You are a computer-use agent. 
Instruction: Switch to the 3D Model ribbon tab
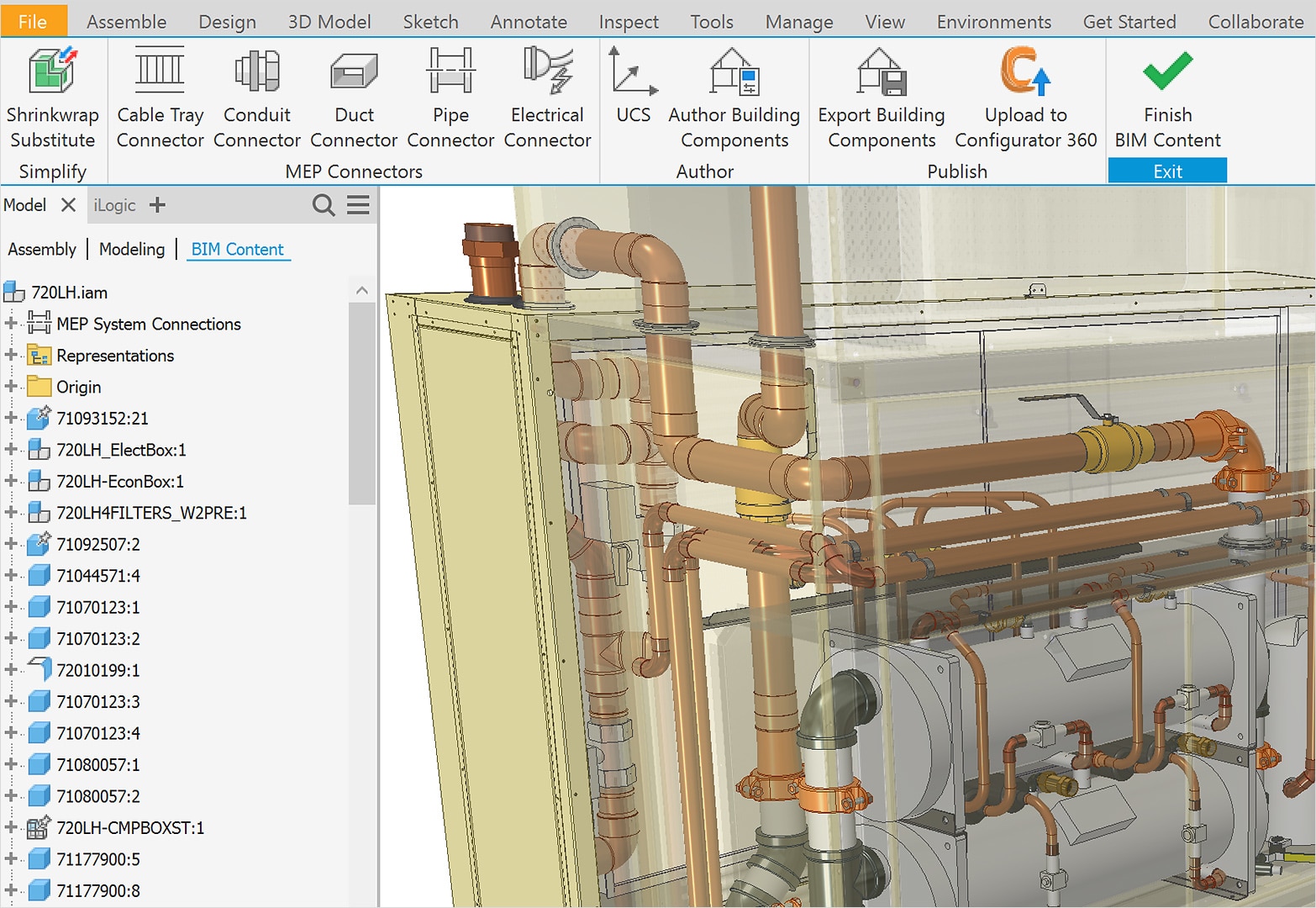click(329, 22)
